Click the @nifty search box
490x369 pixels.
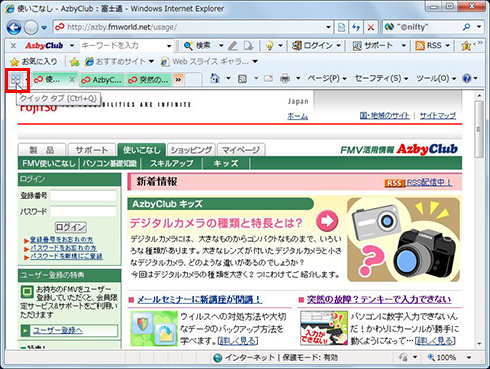tap(422, 27)
